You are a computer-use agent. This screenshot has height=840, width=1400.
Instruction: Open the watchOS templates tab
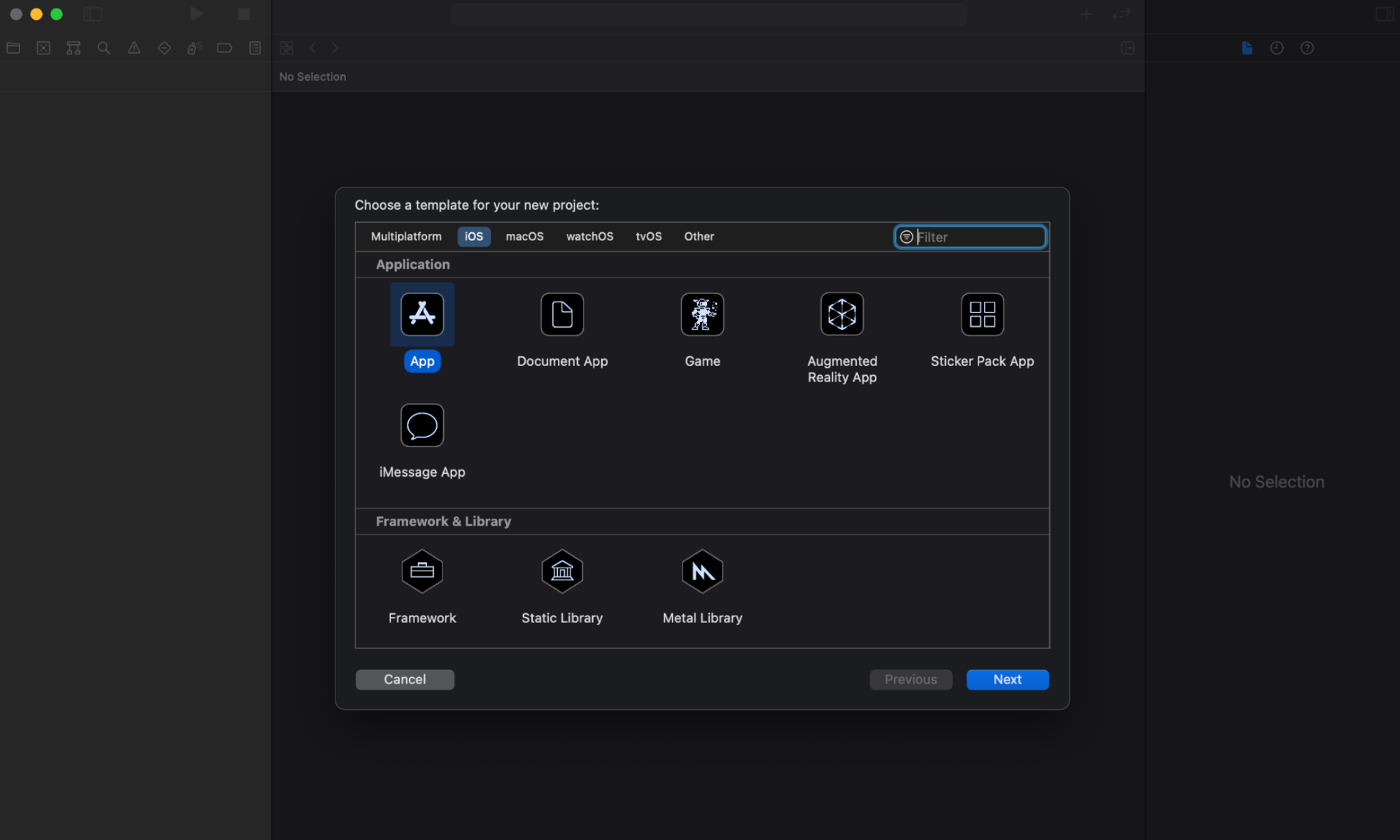coord(589,237)
